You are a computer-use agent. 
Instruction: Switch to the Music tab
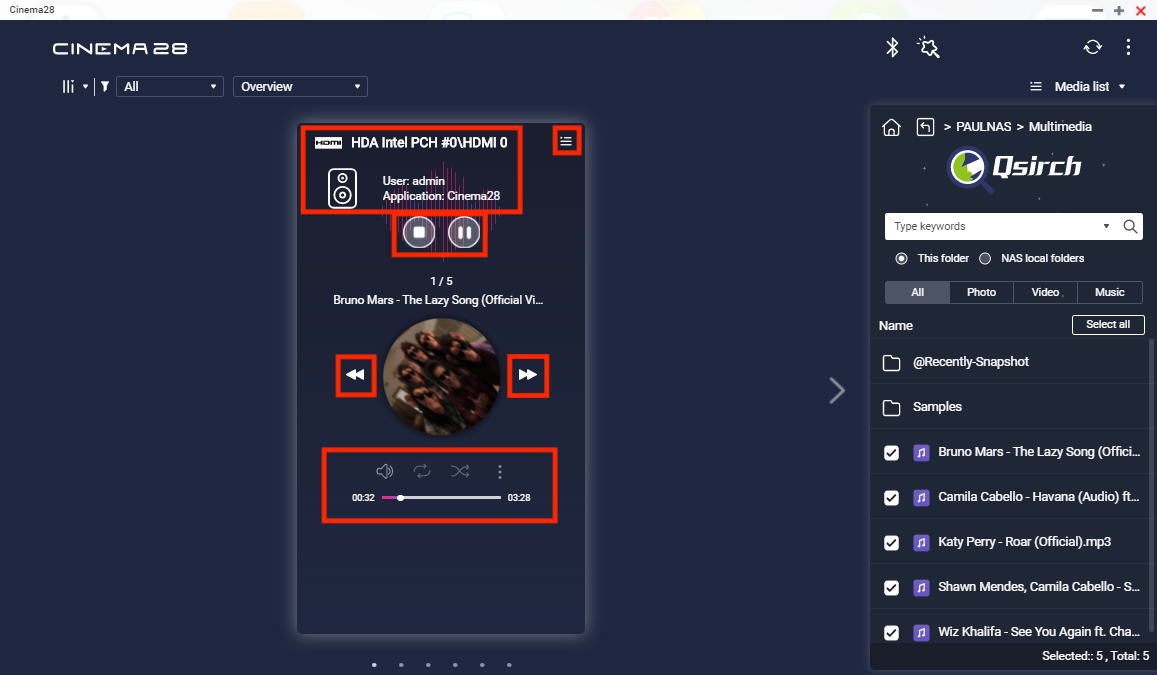pyautogui.click(x=1109, y=292)
